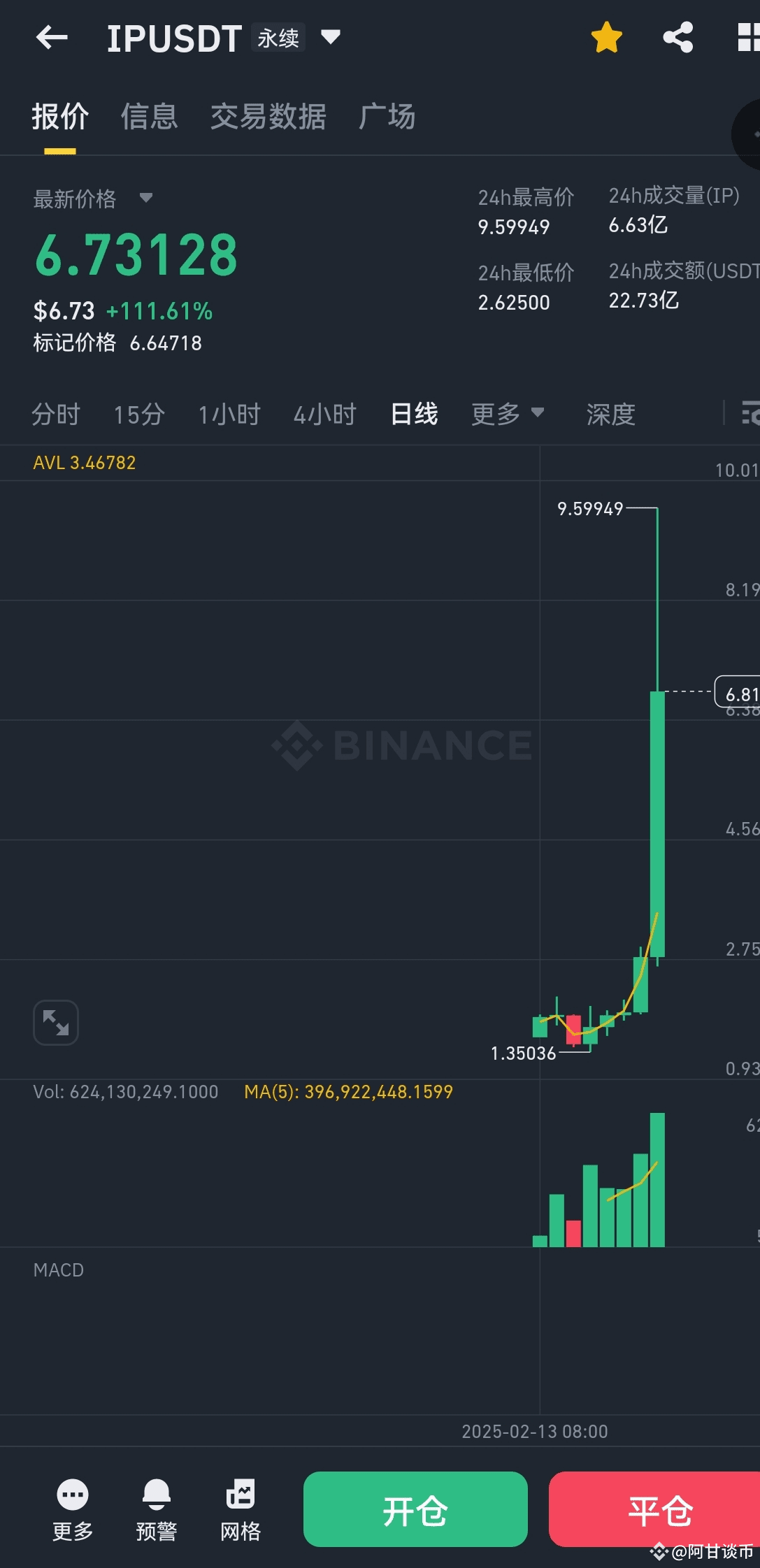Expand the 最新价格 price dropdown

(146, 199)
